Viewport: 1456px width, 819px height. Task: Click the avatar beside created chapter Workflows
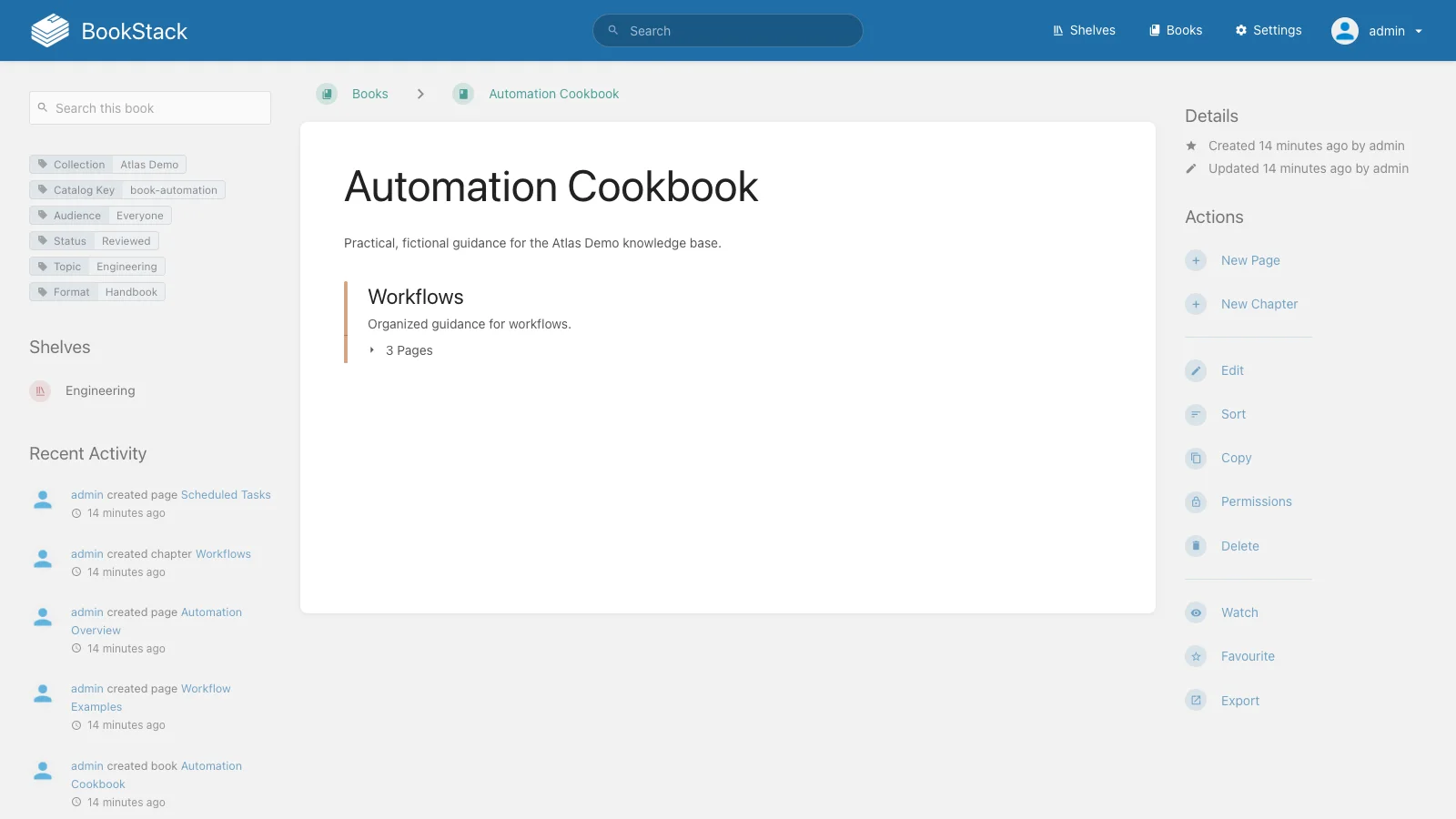(43, 559)
